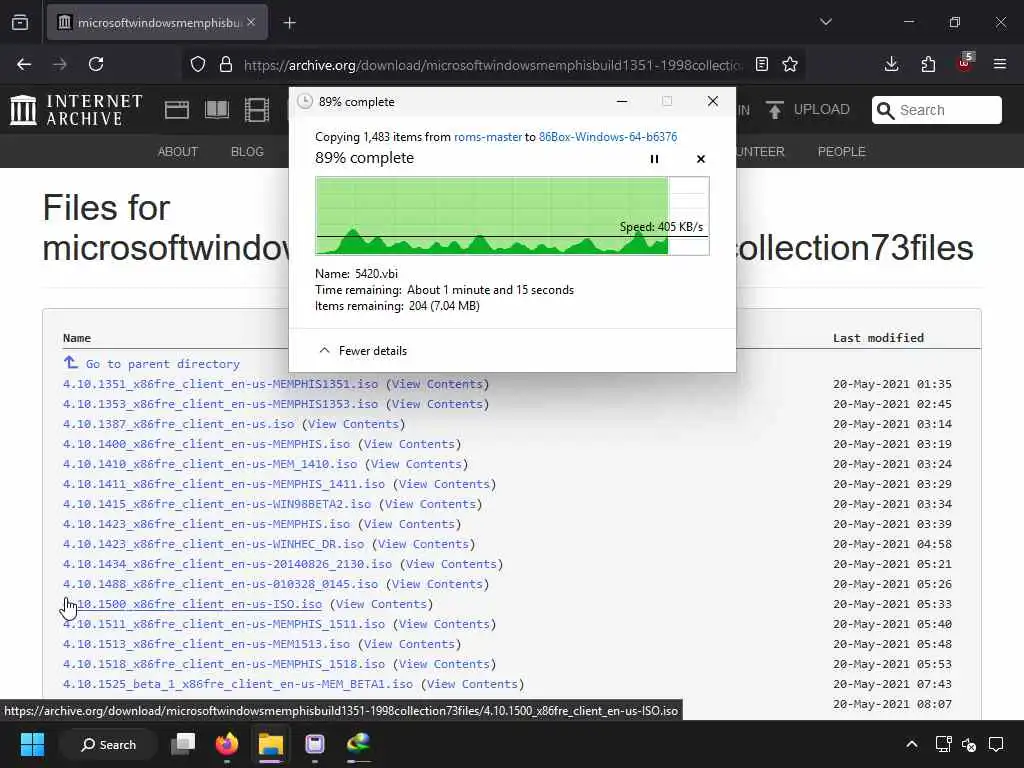Select the Last modified column header
1024x768 pixels.
(x=878, y=338)
